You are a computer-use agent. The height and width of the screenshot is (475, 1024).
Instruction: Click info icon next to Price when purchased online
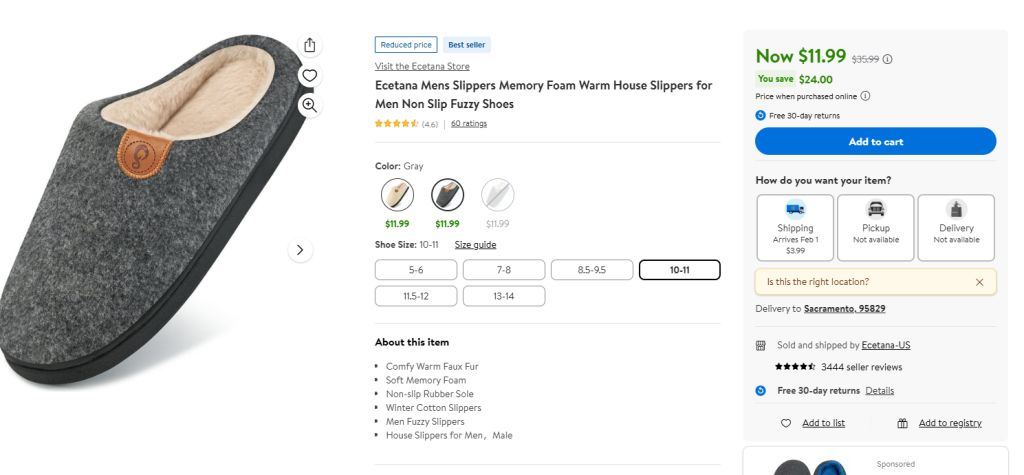pos(865,96)
